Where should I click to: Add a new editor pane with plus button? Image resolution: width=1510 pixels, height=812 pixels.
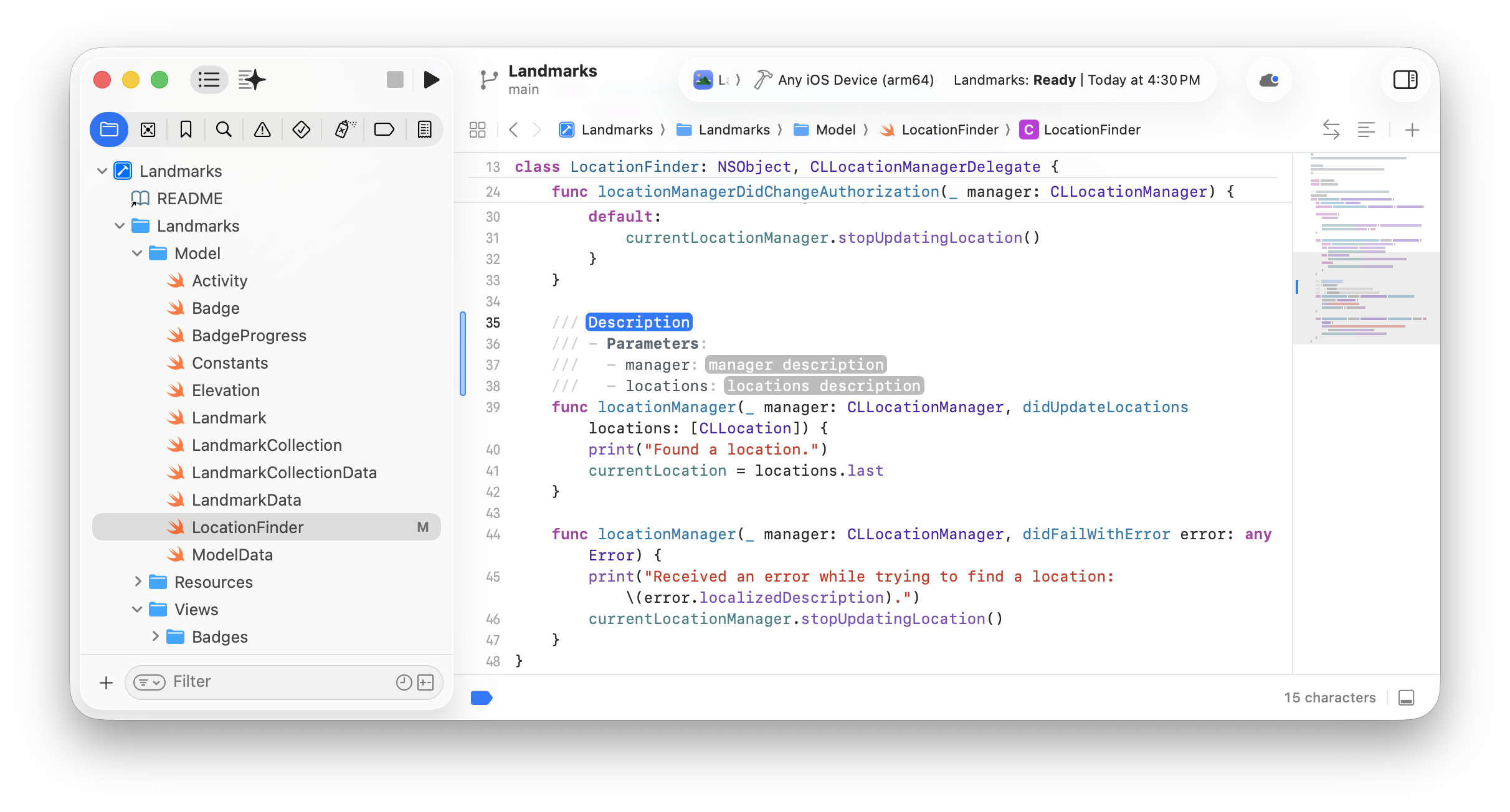1412,130
